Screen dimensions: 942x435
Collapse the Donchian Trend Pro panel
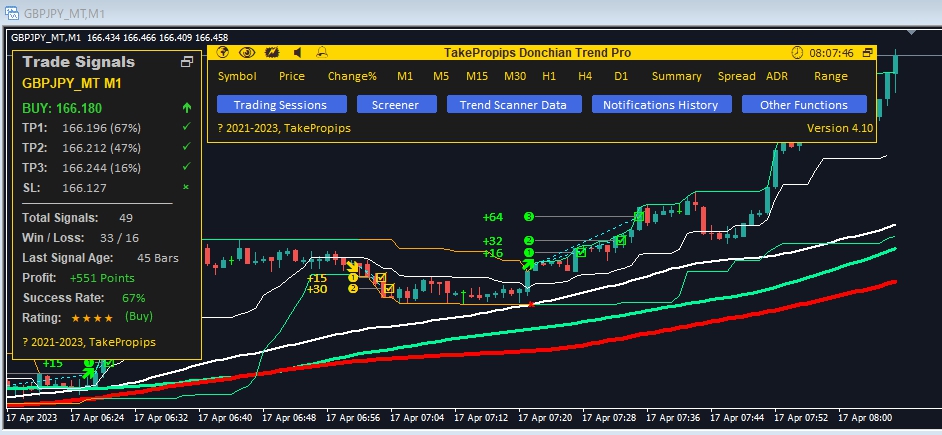click(868, 53)
